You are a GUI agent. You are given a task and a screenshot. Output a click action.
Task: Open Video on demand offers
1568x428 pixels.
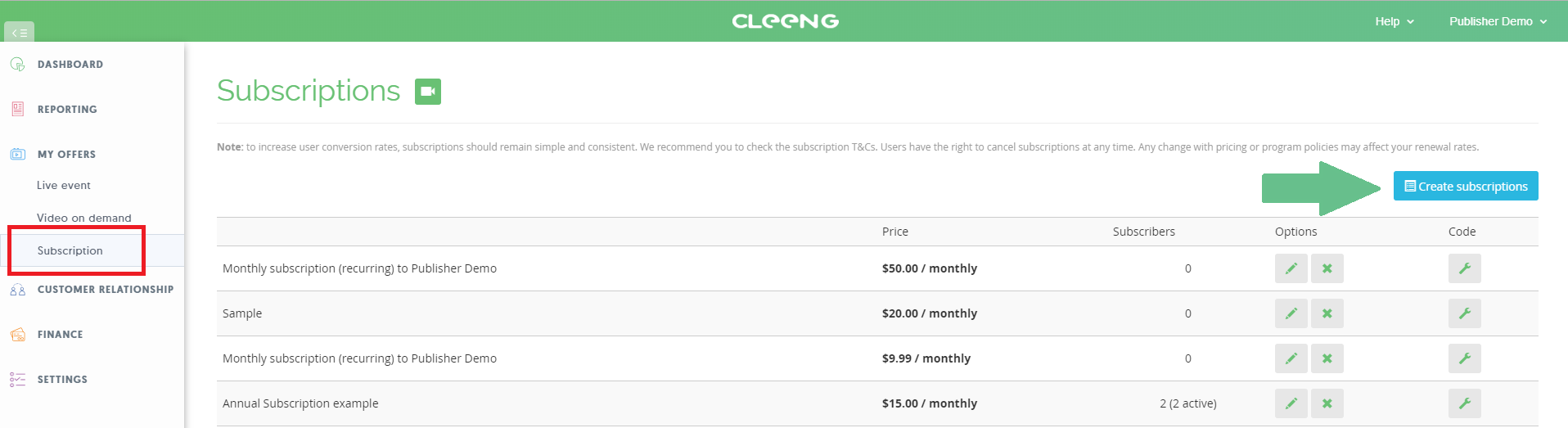(84, 218)
